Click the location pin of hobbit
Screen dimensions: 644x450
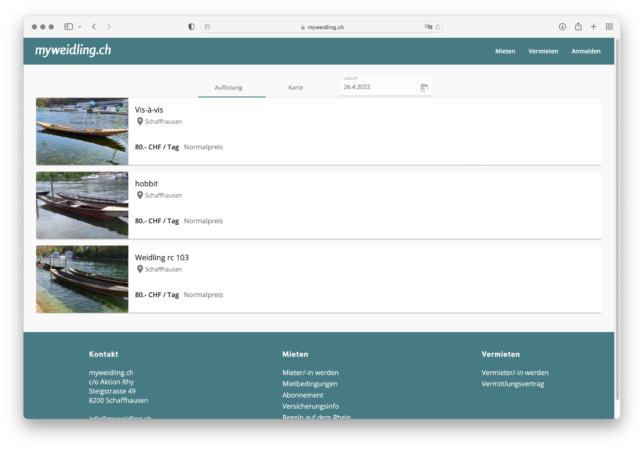[x=140, y=195]
